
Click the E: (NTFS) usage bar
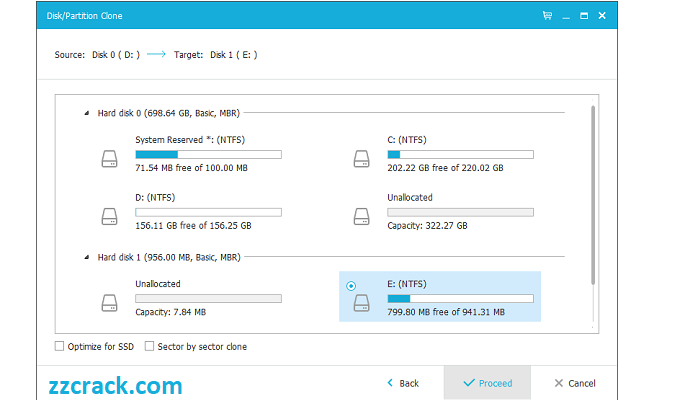(x=460, y=299)
